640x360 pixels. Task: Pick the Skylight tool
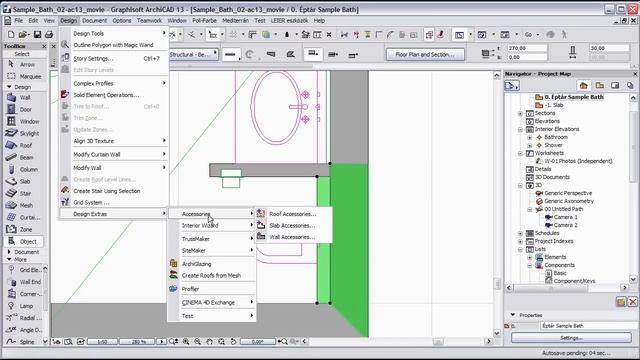click(24, 133)
